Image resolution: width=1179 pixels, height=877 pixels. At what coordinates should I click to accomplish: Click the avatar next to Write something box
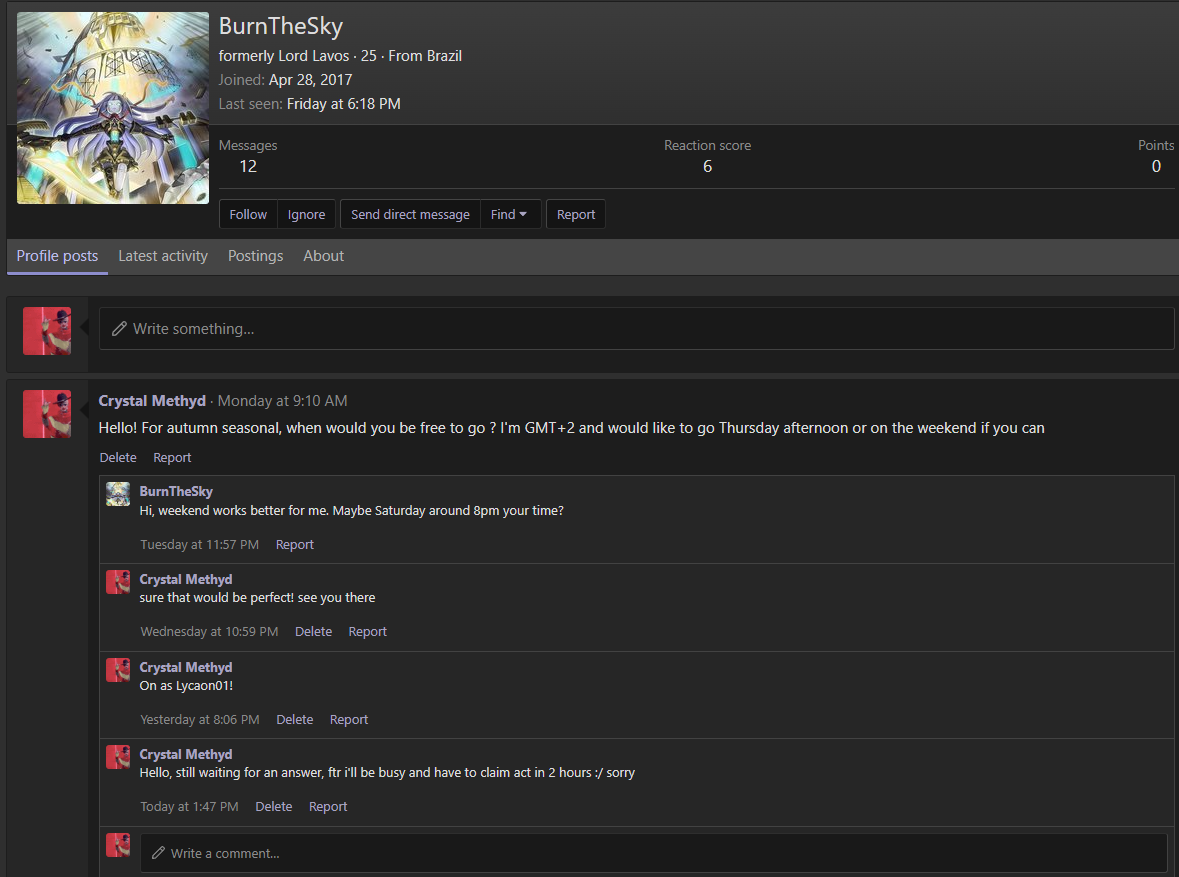47,331
